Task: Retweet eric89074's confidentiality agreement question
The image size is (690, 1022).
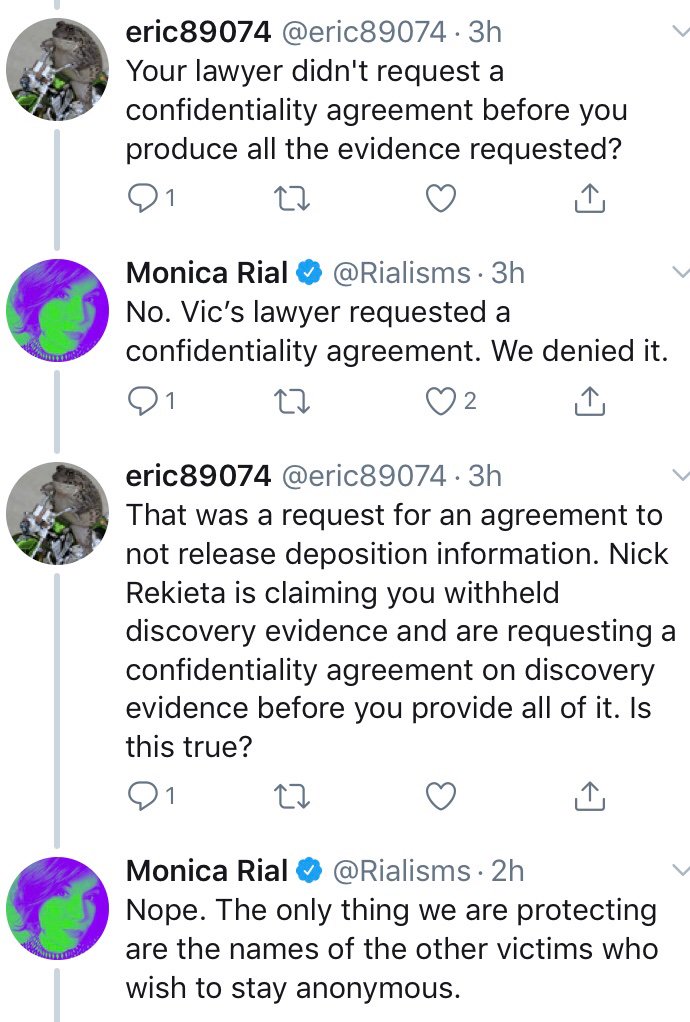Action: pyautogui.click(x=291, y=198)
